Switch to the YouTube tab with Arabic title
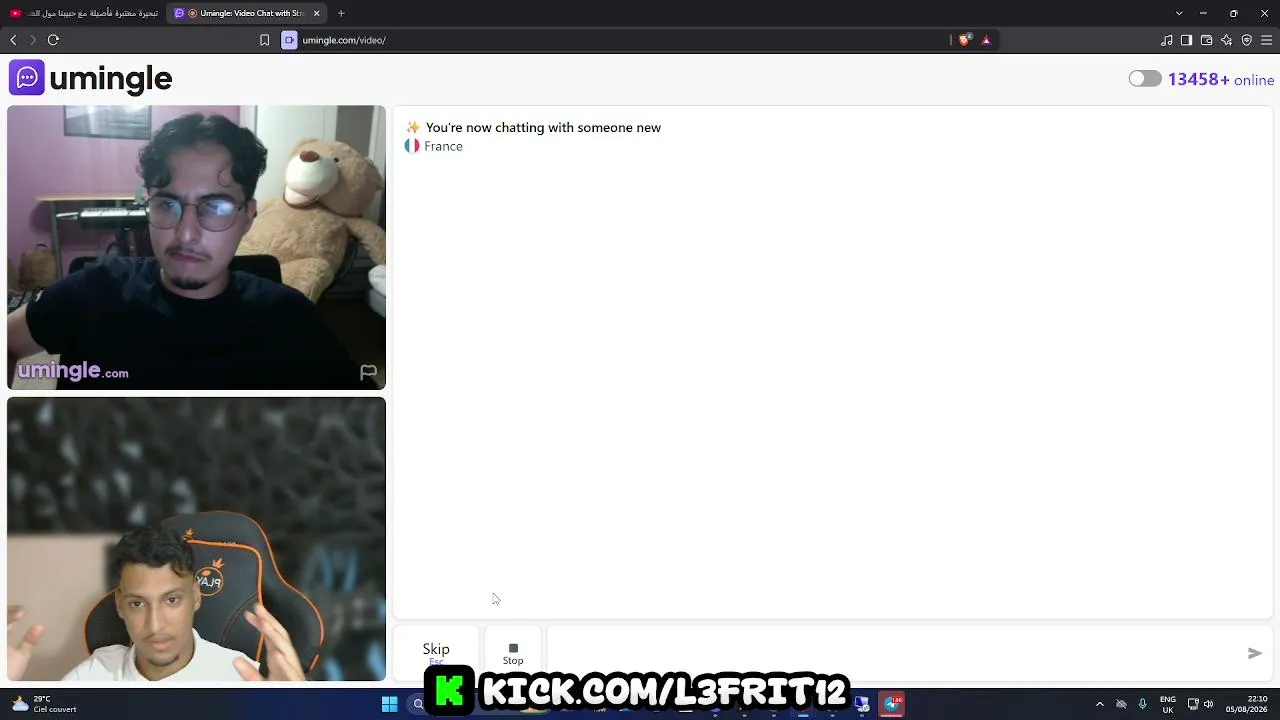Image resolution: width=1280 pixels, height=720 pixels. pyautogui.click(x=84, y=13)
